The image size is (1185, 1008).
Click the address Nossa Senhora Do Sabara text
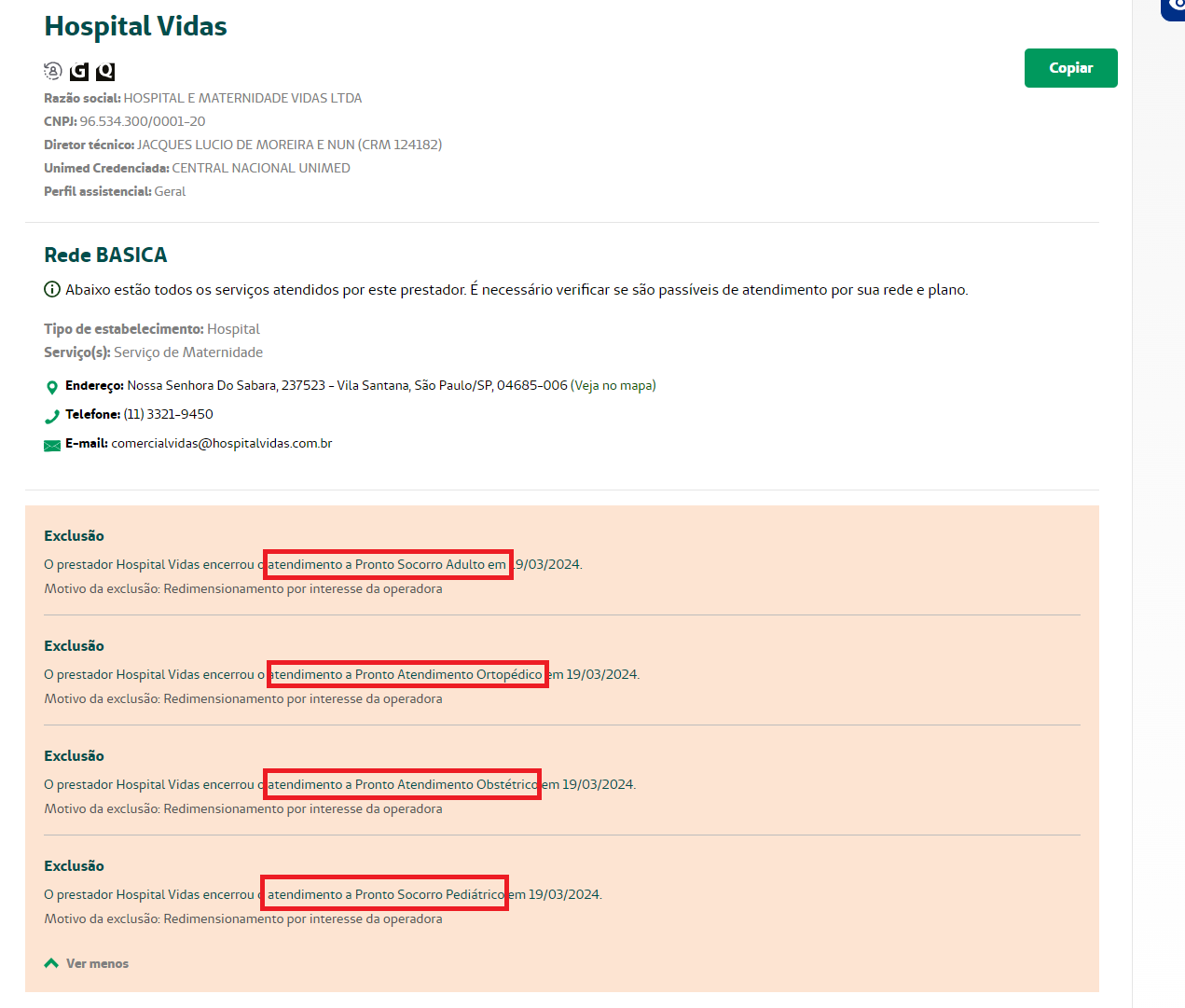coord(347,385)
